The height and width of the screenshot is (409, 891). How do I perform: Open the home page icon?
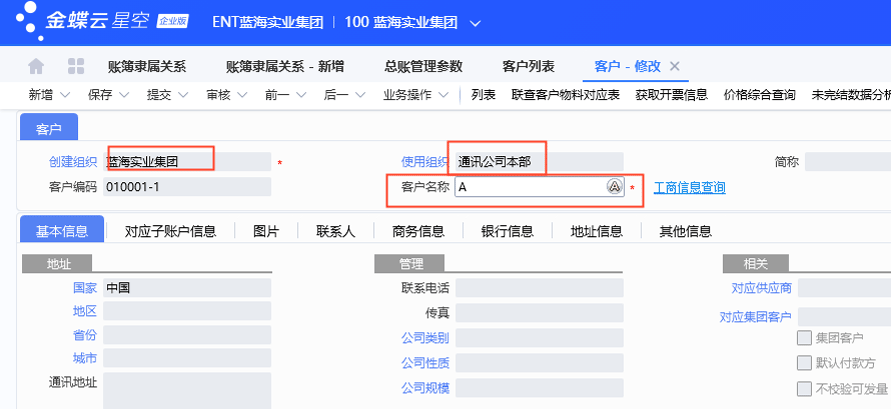tap(36, 66)
